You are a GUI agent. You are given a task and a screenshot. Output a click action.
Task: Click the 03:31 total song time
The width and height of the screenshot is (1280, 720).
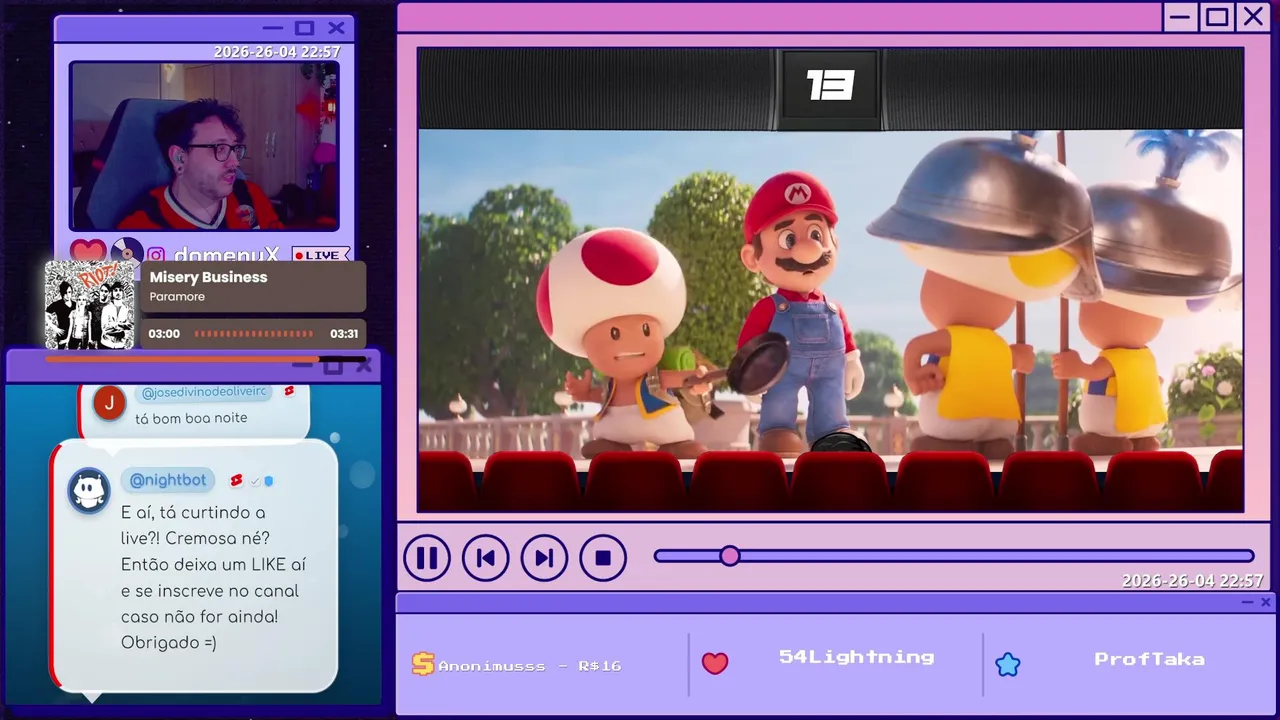(344, 334)
